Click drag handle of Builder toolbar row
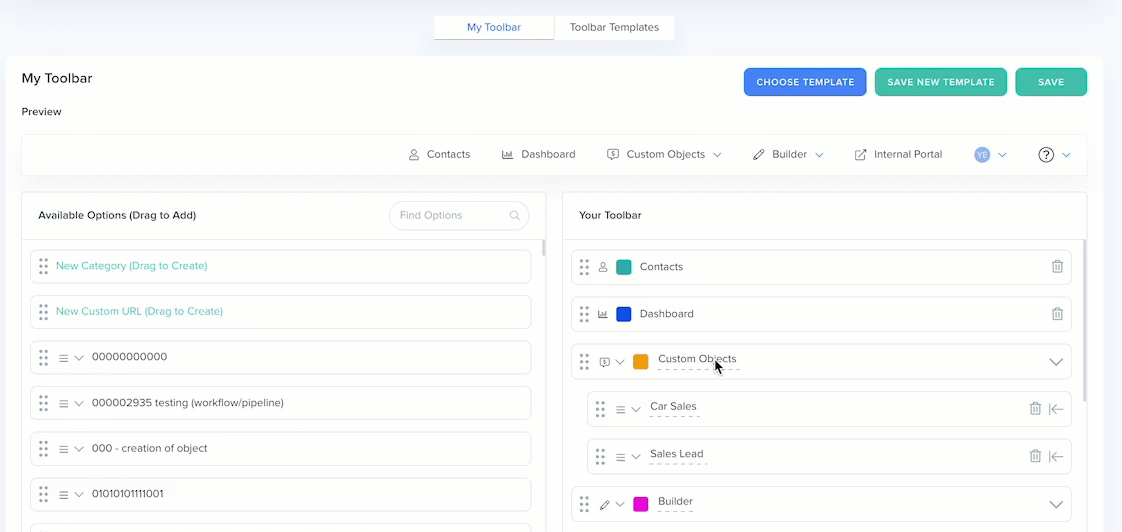This screenshot has width=1122, height=532. point(584,504)
